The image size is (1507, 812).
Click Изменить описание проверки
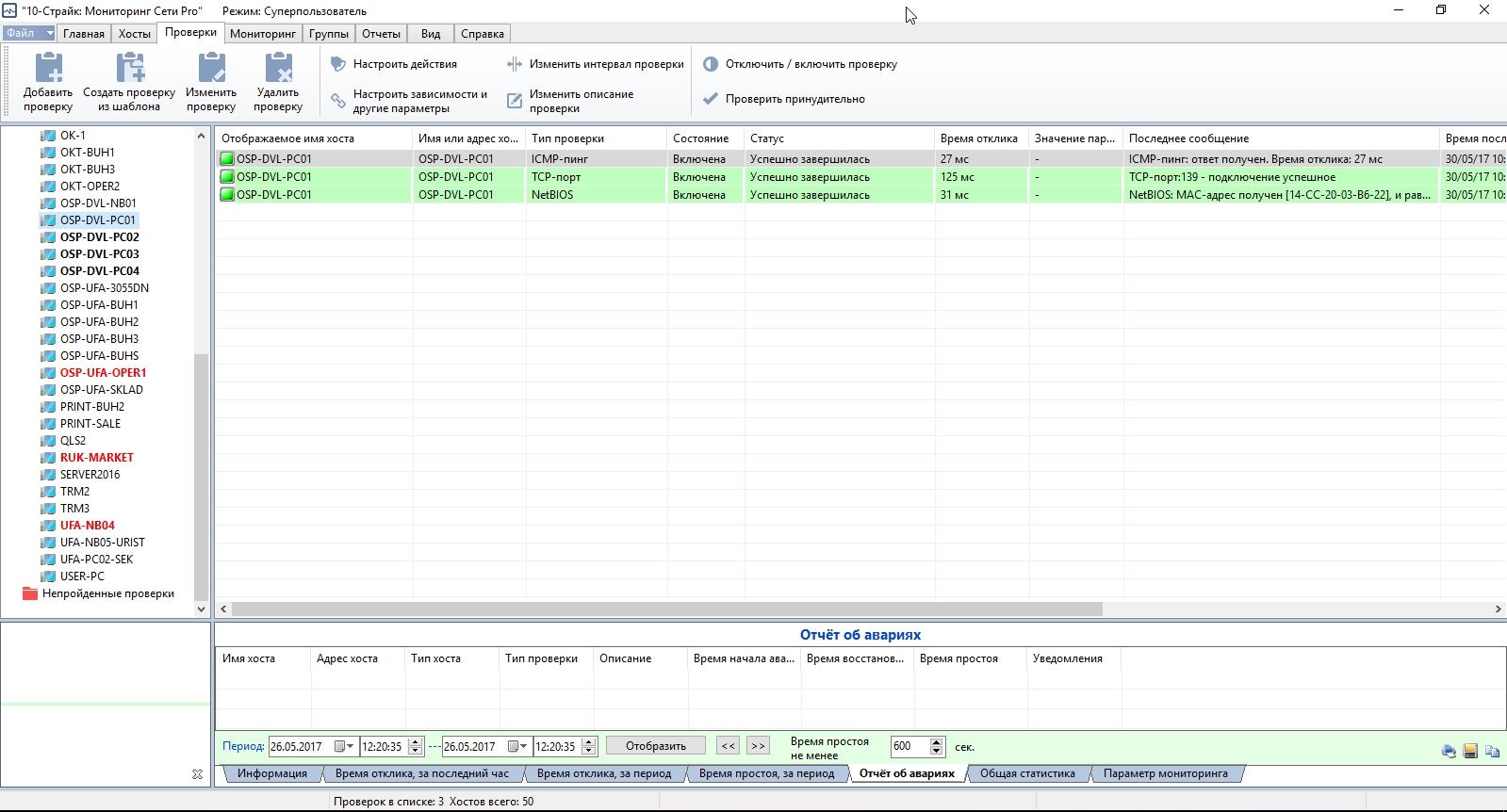[570, 101]
